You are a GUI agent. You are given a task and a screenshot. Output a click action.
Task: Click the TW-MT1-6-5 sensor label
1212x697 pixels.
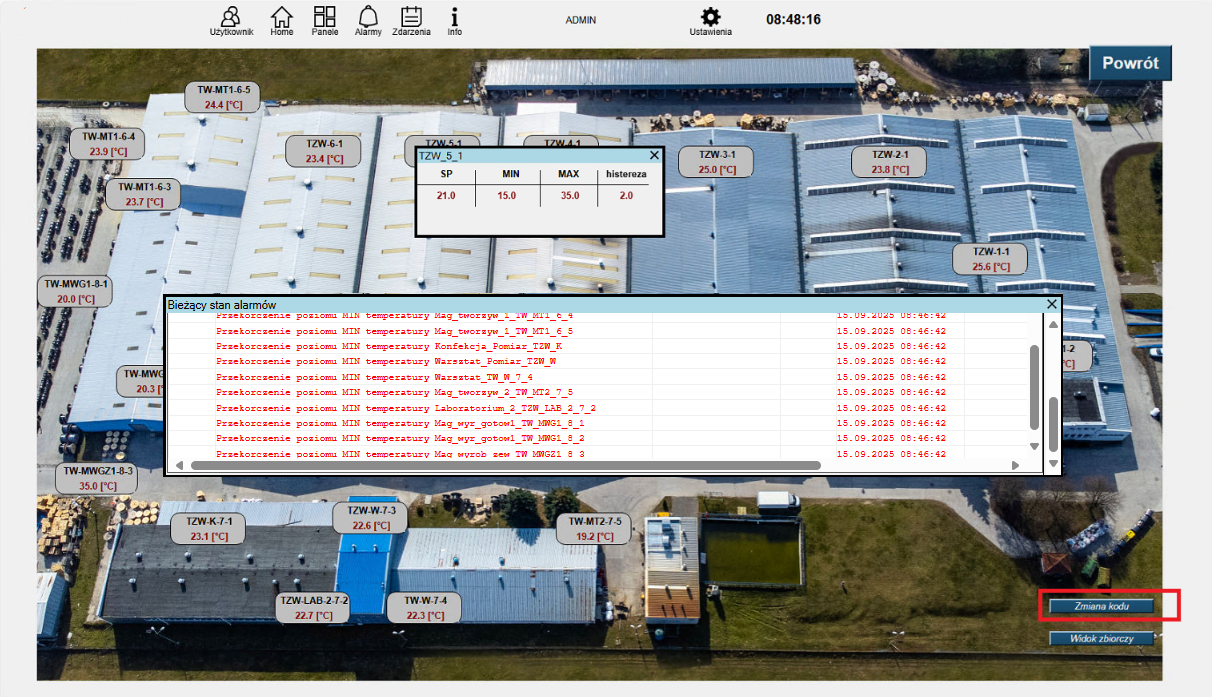pyautogui.click(x=220, y=97)
